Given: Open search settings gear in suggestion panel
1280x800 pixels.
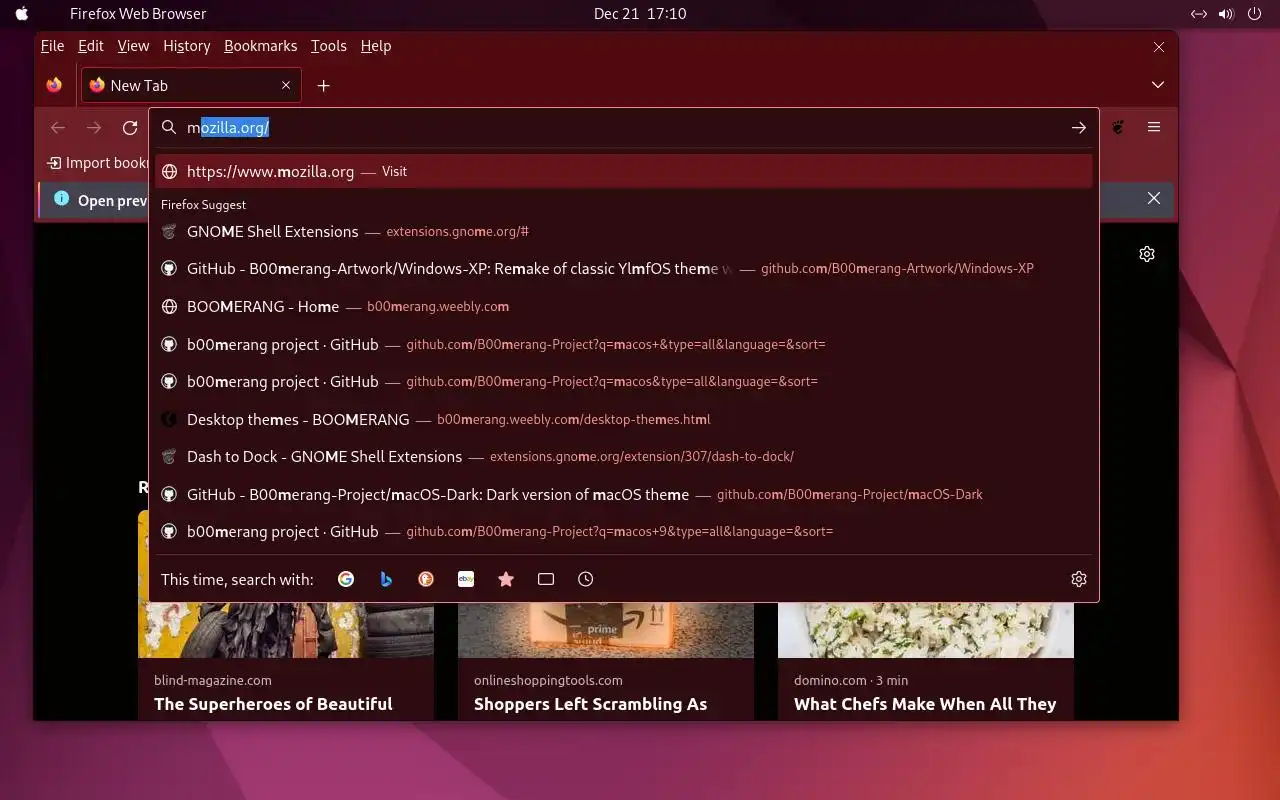Looking at the screenshot, I should pos(1079,579).
